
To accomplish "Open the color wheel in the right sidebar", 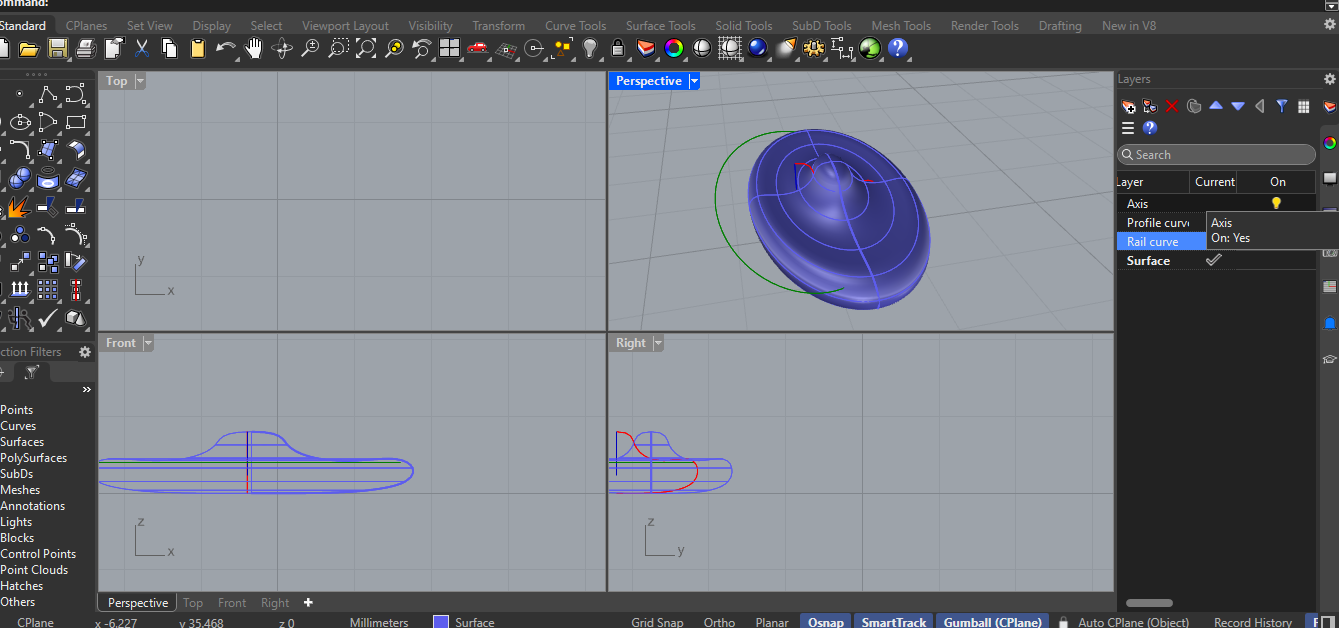I will click(1332, 143).
